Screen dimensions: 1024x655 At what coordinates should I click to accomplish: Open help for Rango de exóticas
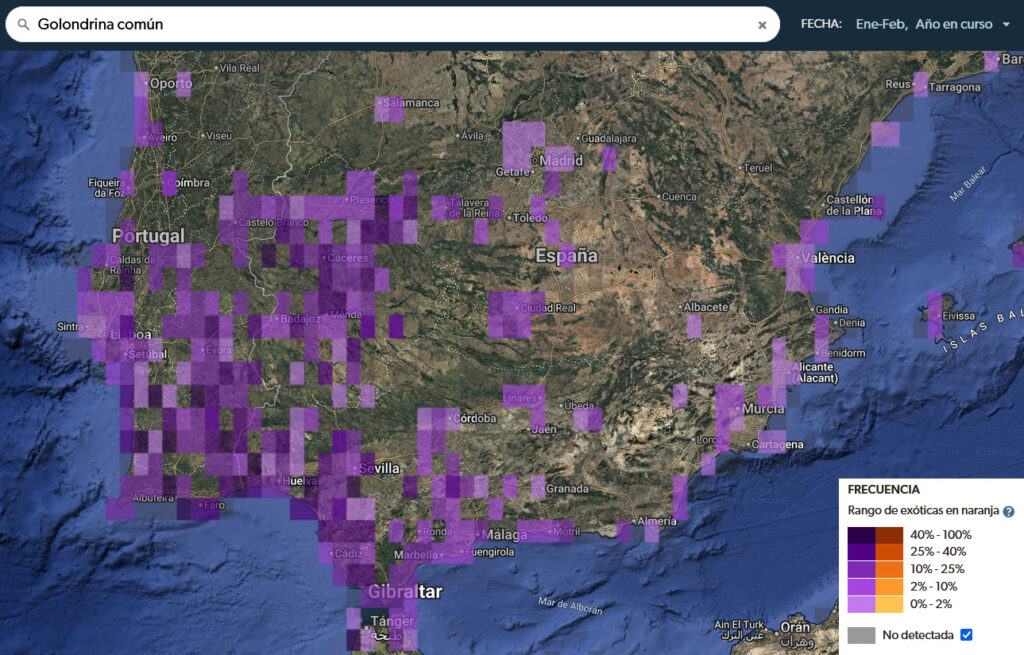tap(1008, 512)
